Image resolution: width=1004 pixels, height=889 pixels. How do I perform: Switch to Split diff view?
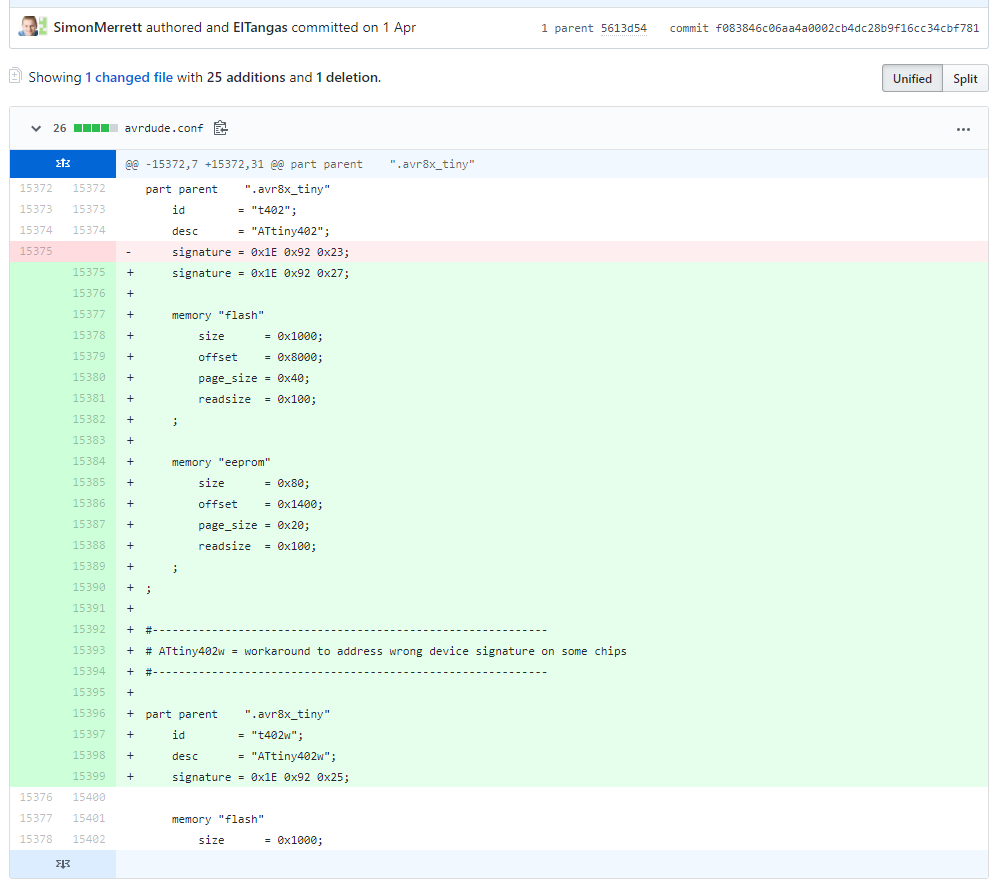965,79
